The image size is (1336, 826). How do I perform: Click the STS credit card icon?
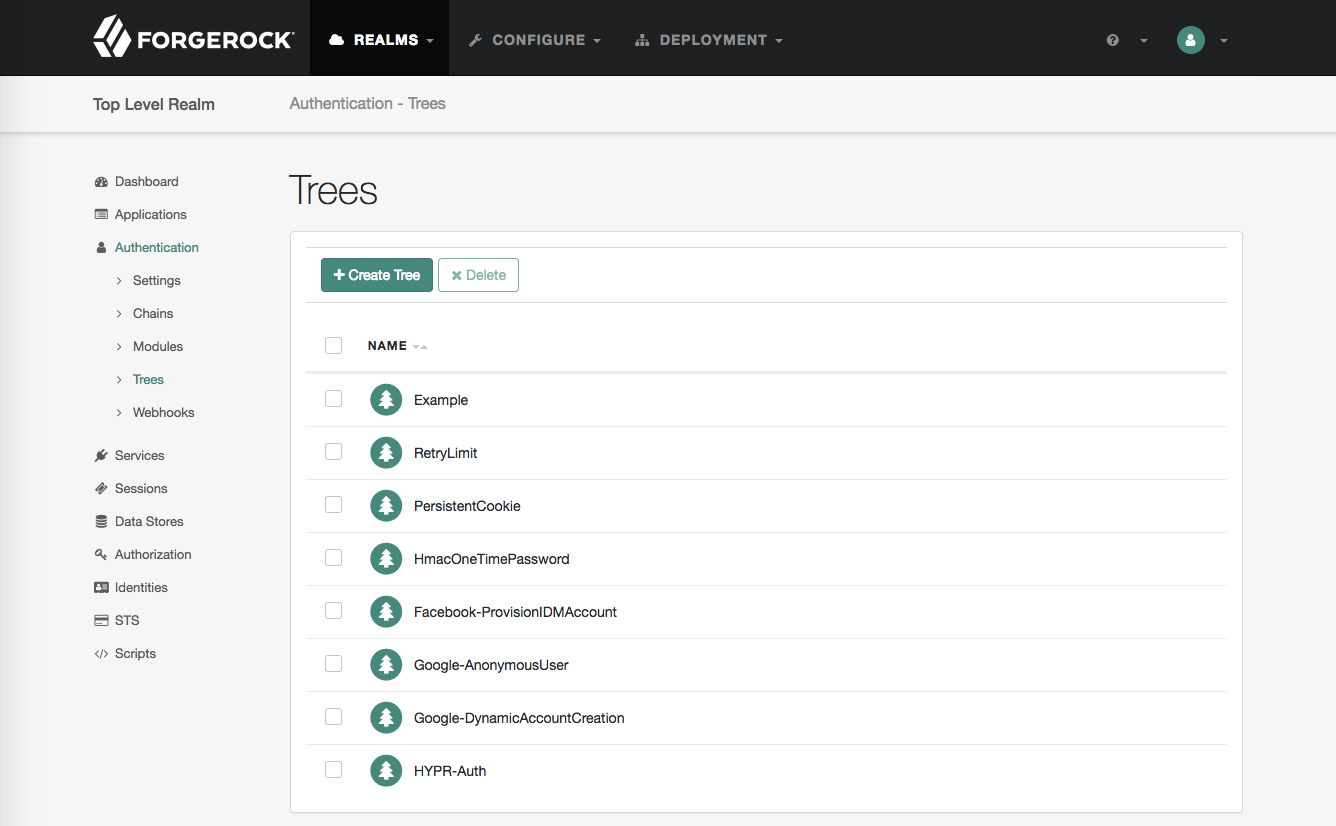pyautogui.click(x=101, y=621)
